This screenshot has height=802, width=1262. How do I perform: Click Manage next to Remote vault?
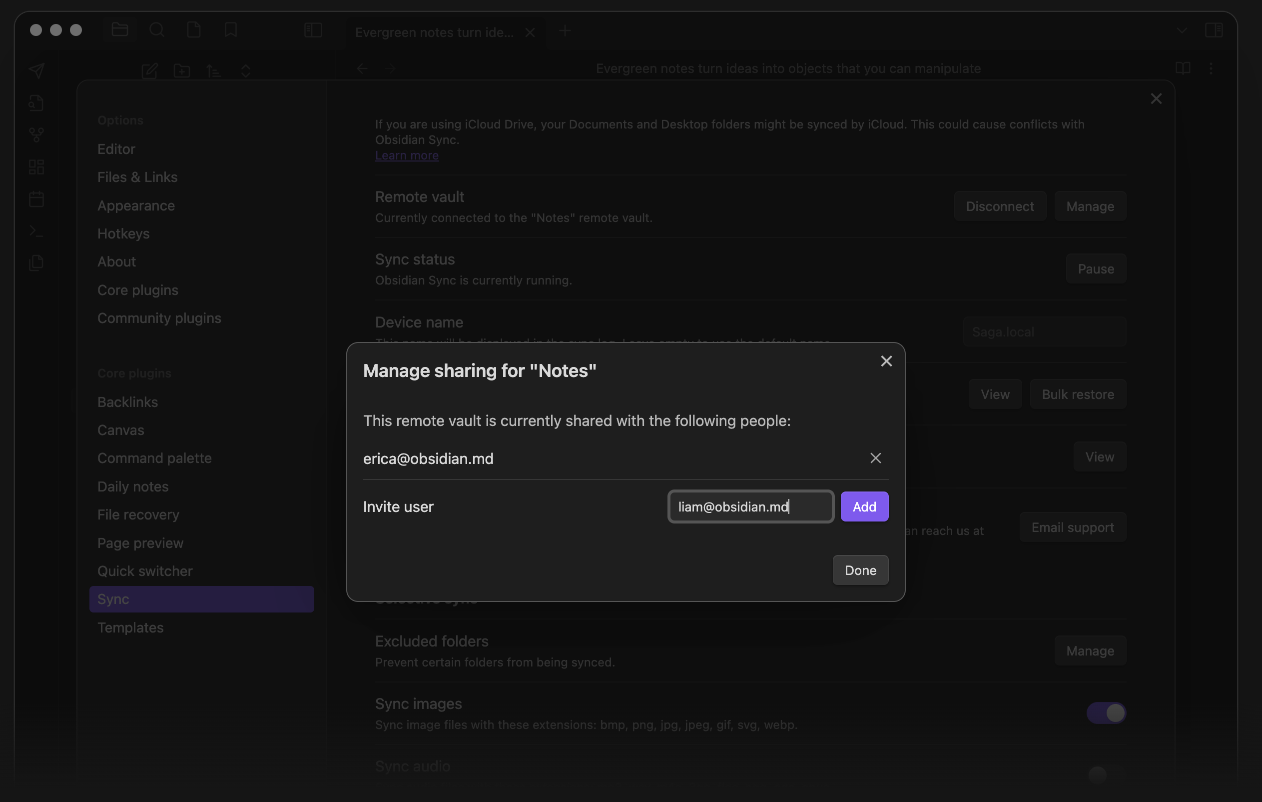pyautogui.click(x=1090, y=206)
